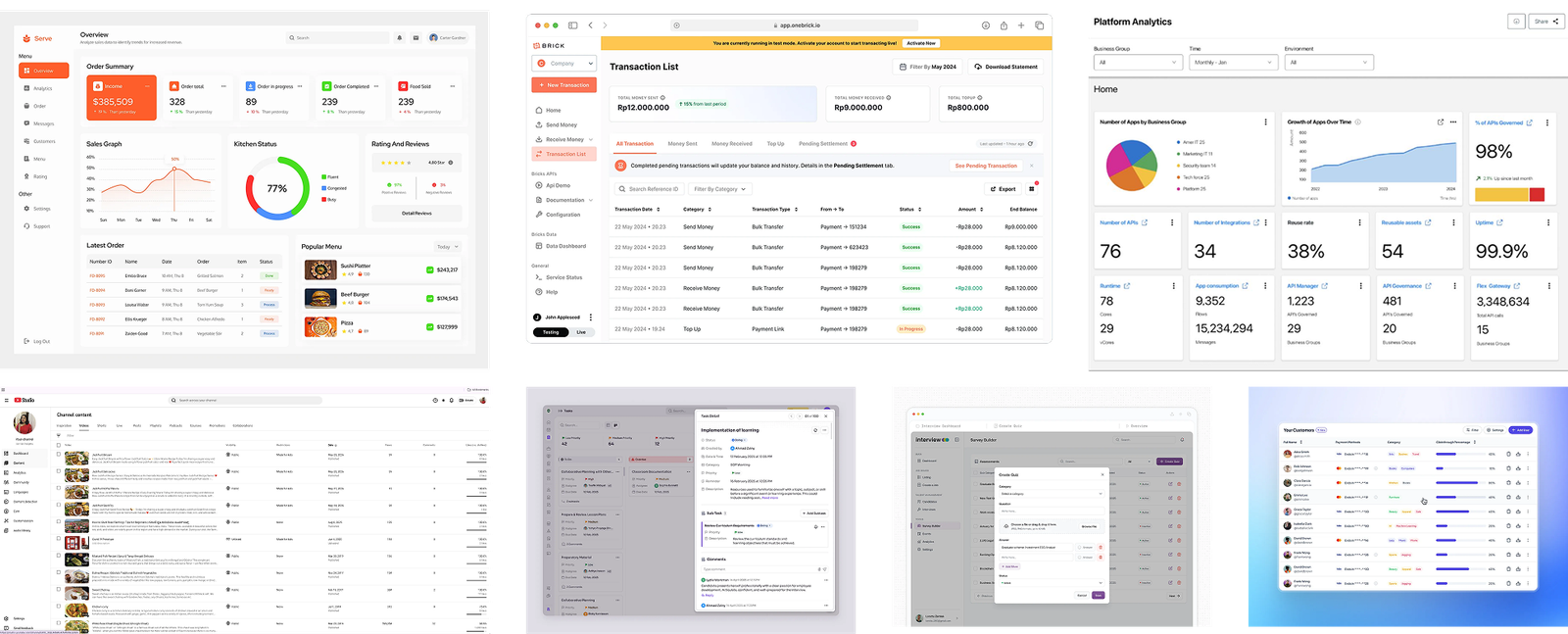Image resolution: width=1568 pixels, height=634 pixels.
Task: Open the Serve mail envelope icon
Action: [x=416, y=37]
